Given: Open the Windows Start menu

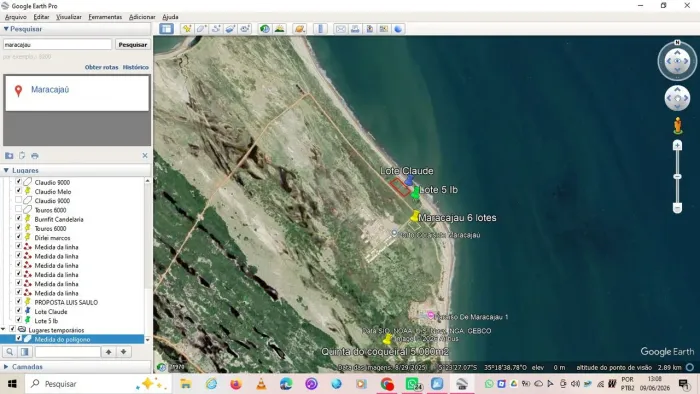Looking at the screenshot, I should [x=12, y=384].
